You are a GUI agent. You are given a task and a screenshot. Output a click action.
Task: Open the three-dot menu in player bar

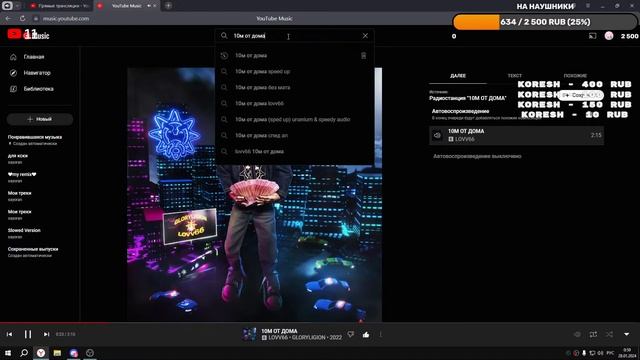pos(380,335)
